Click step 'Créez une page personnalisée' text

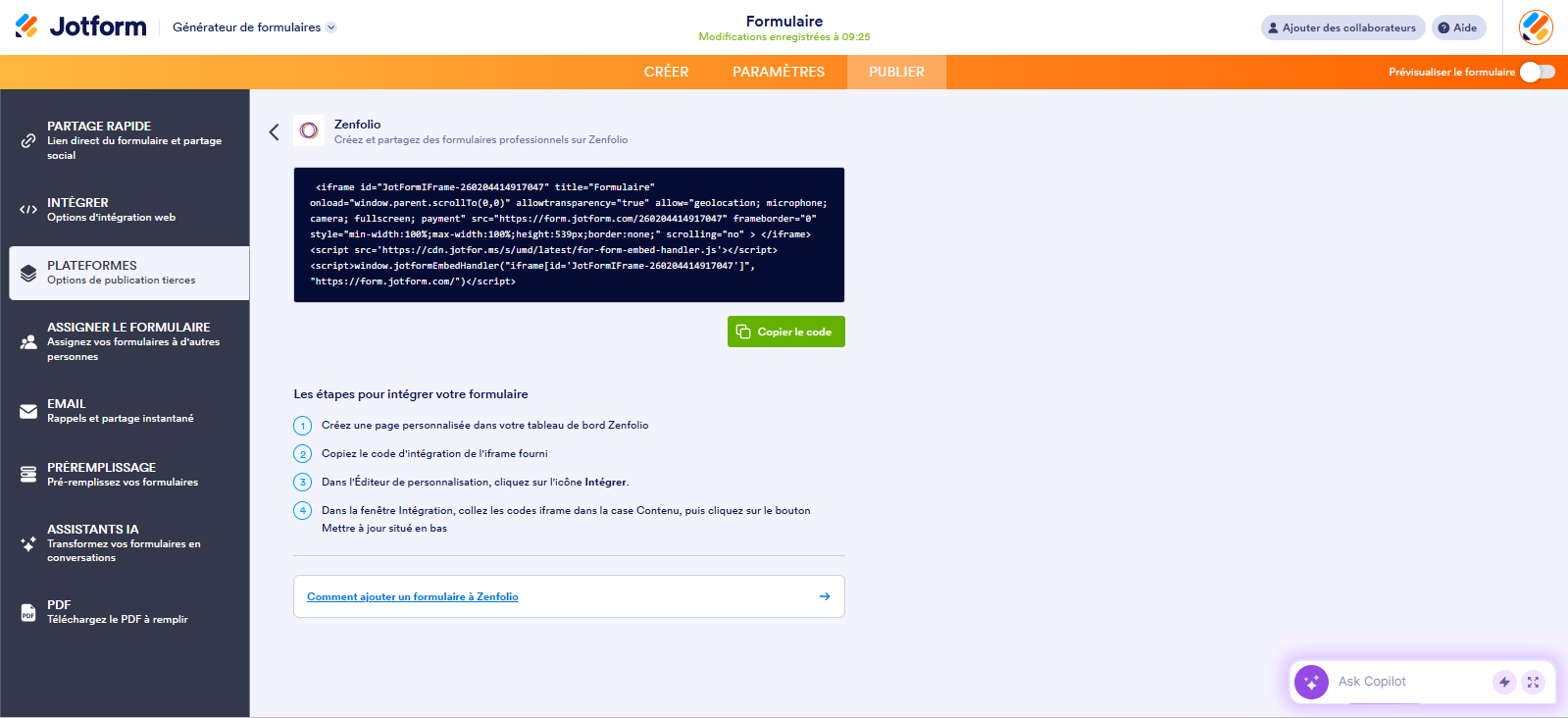(x=484, y=426)
